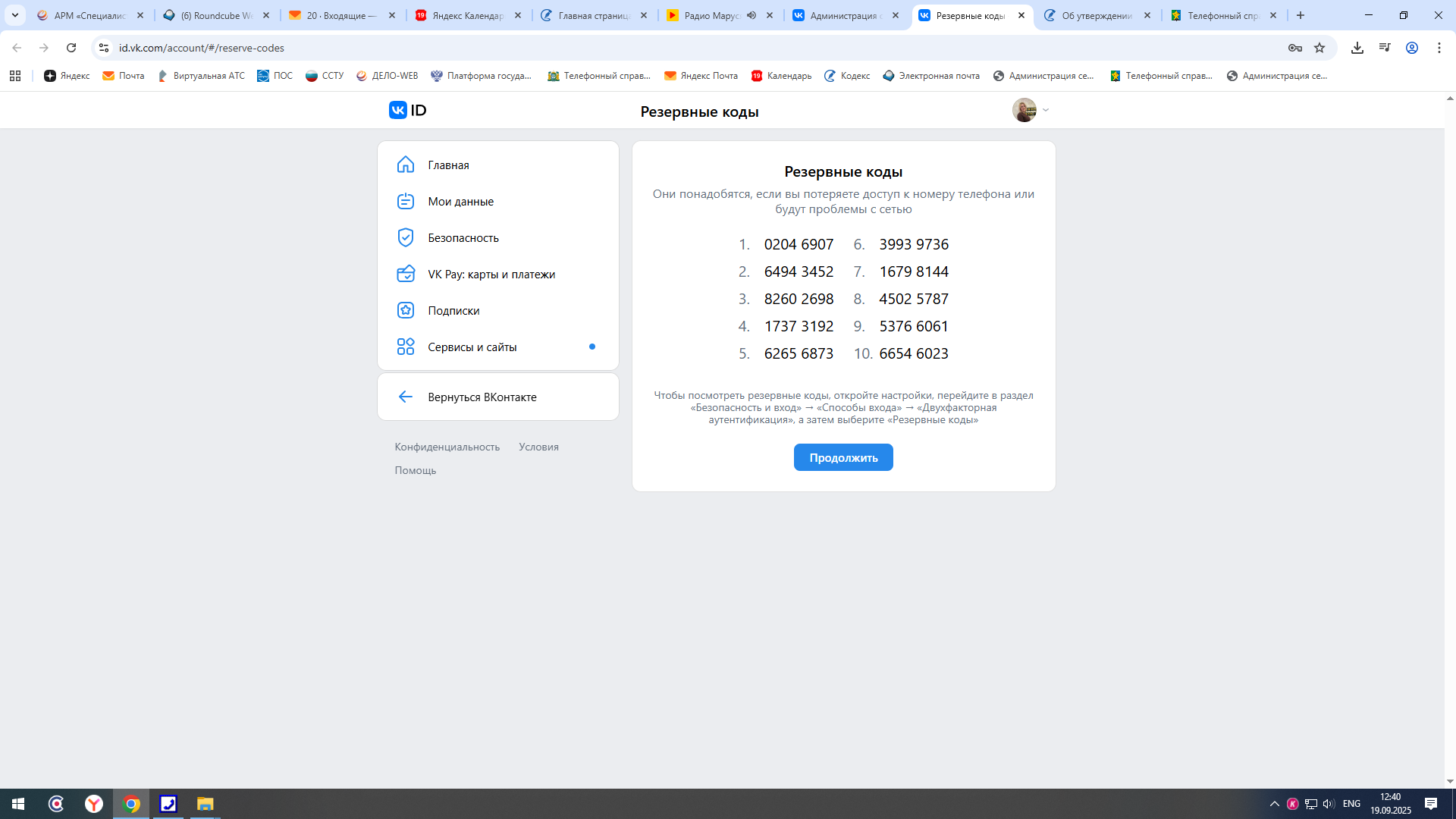Mute the Радио Маруся tab audio

click(752, 15)
